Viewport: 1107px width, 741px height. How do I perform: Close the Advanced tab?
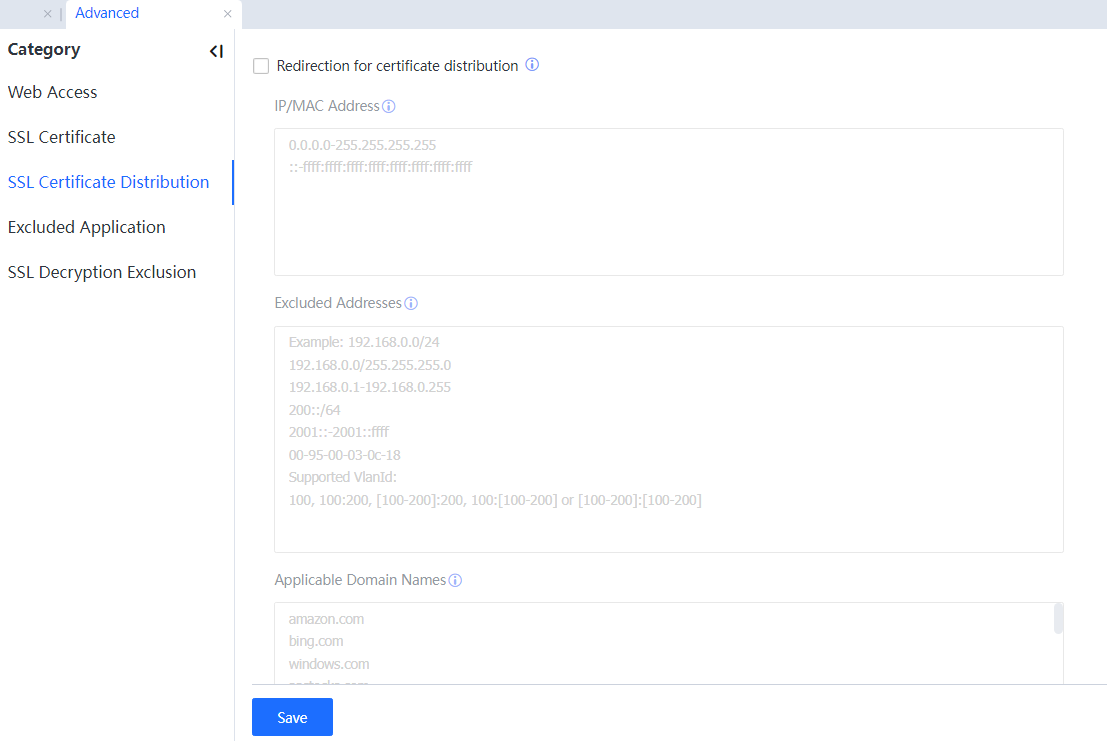(x=228, y=14)
